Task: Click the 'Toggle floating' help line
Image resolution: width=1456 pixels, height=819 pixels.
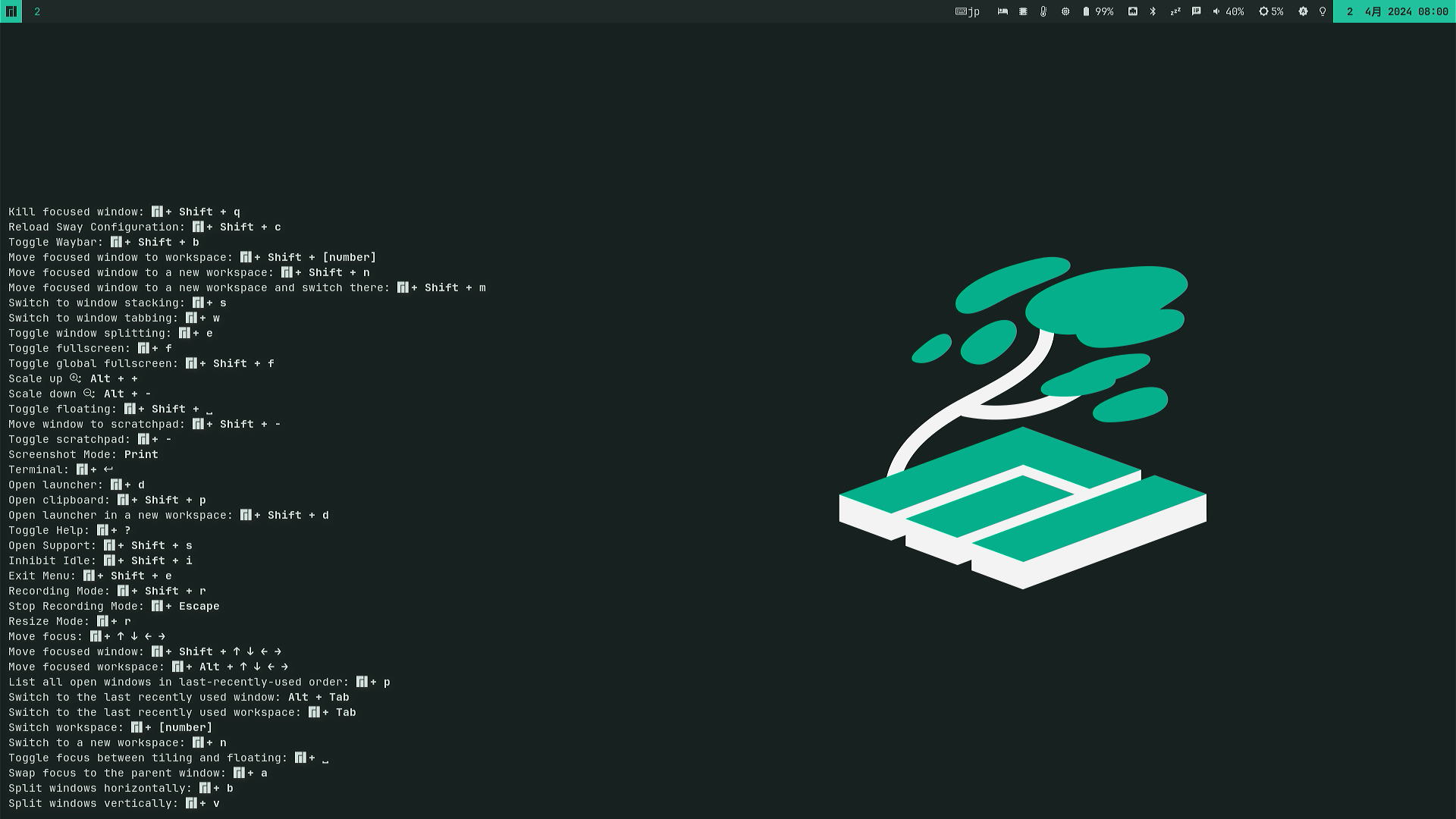Action: [x=111, y=409]
